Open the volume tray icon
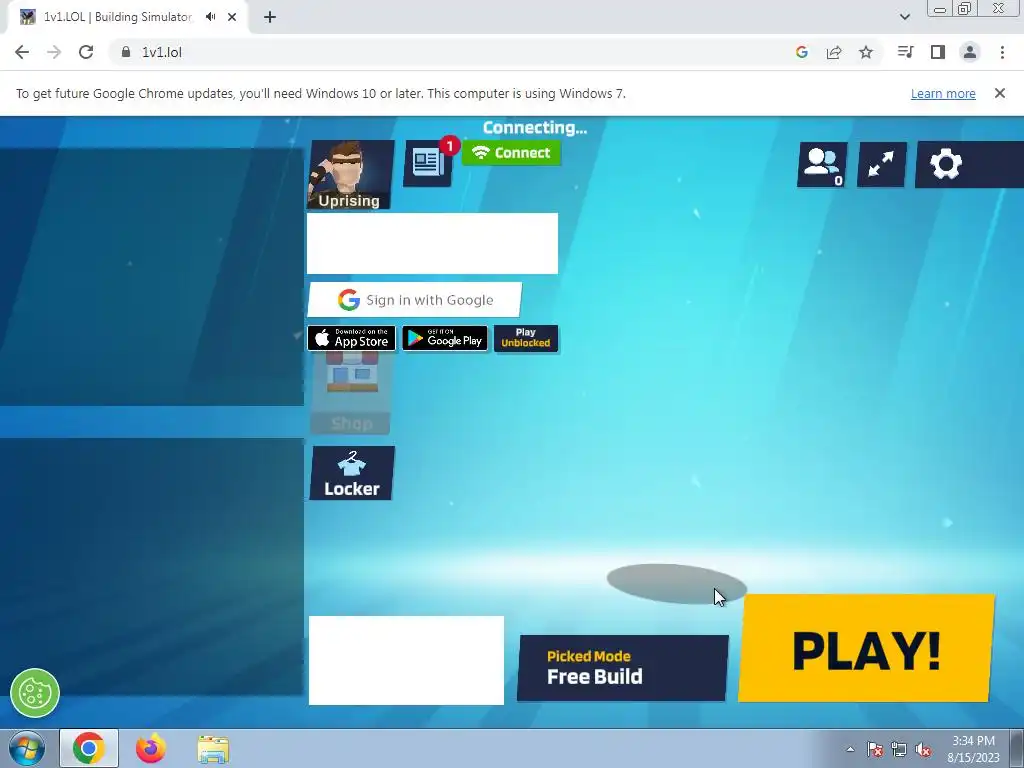Screen dimensions: 1024x768 (x=923, y=749)
